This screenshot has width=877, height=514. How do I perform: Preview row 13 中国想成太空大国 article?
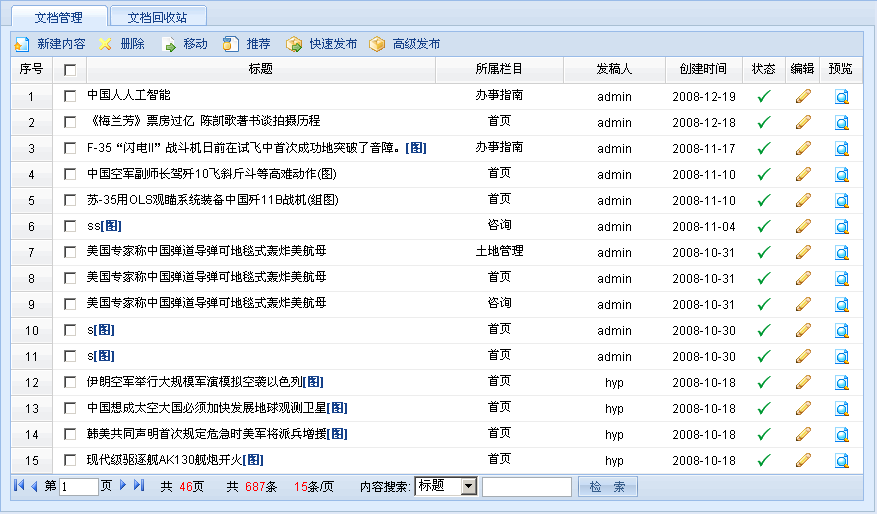pos(842,408)
